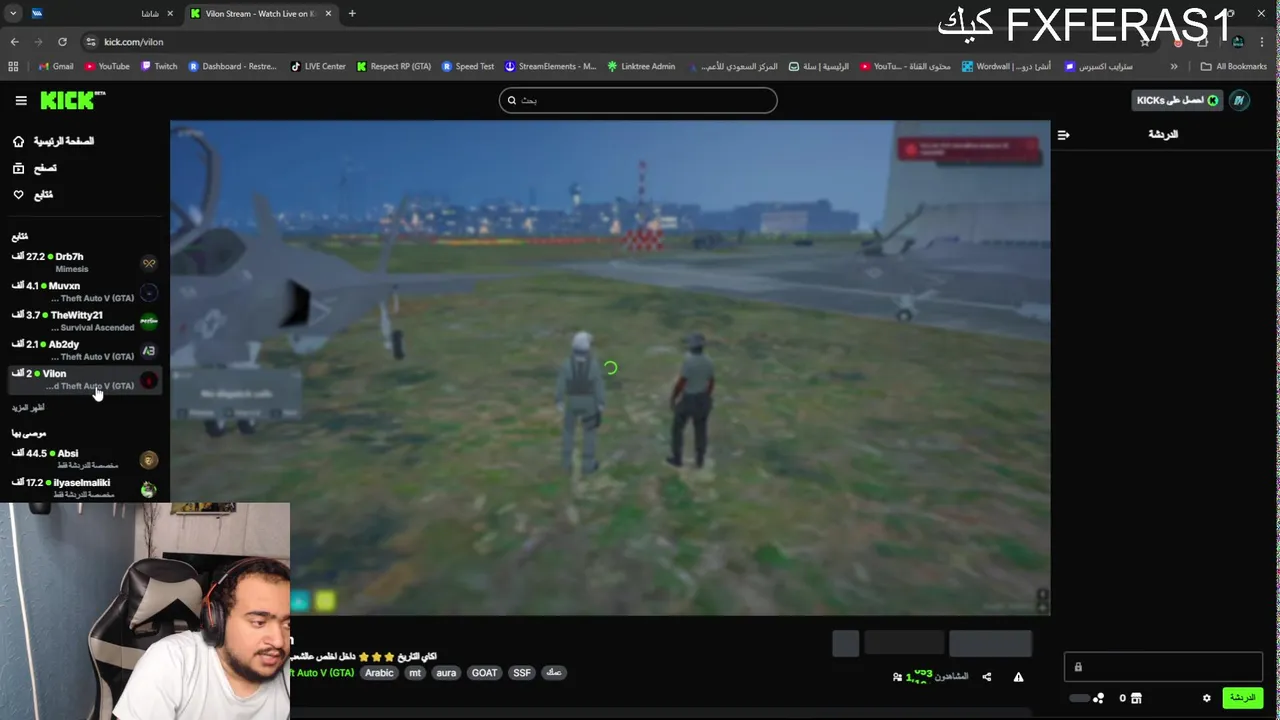Click the locked chat input field
The width and height of the screenshot is (1280, 720).
click(x=1163, y=667)
